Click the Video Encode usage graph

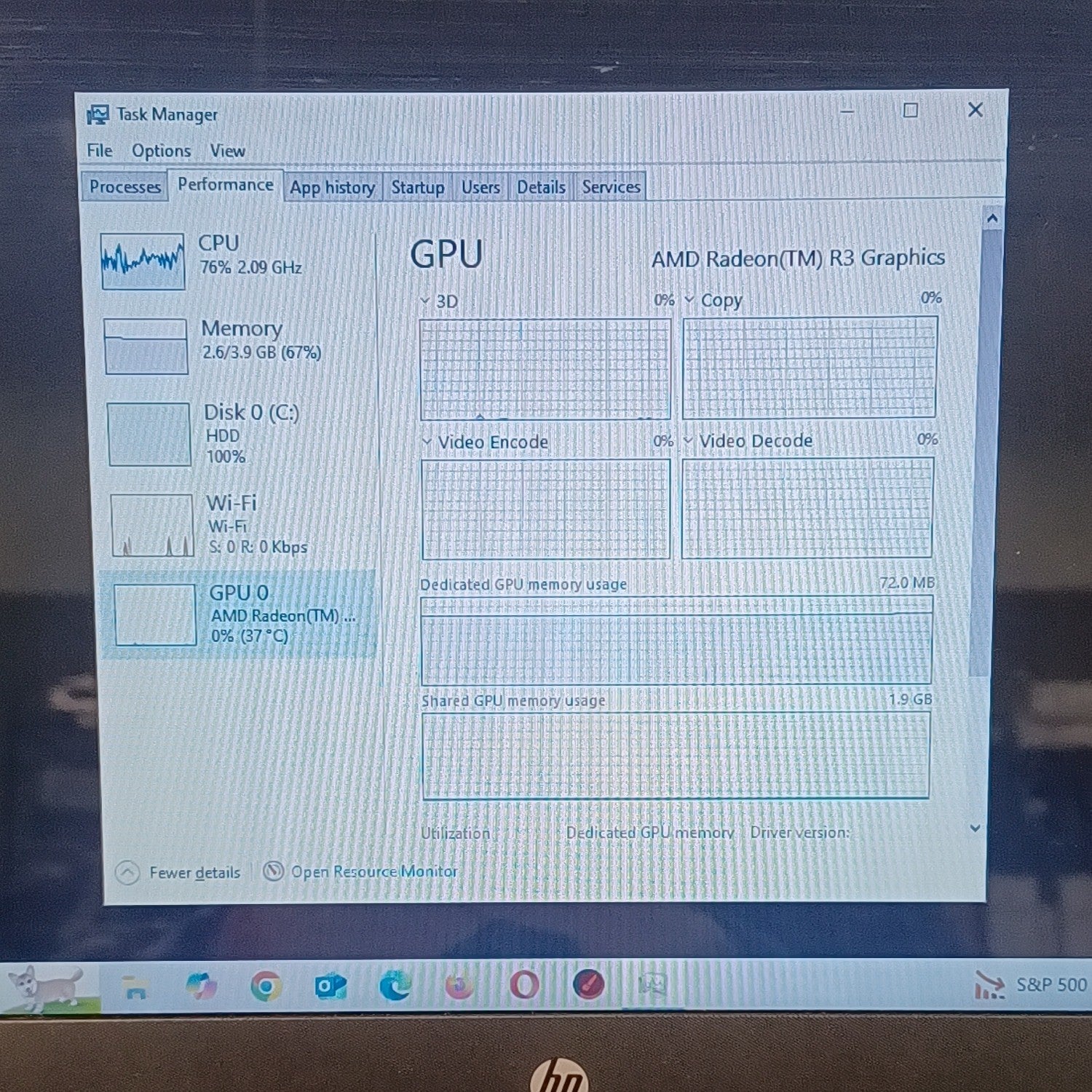pyautogui.click(x=546, y=509)
